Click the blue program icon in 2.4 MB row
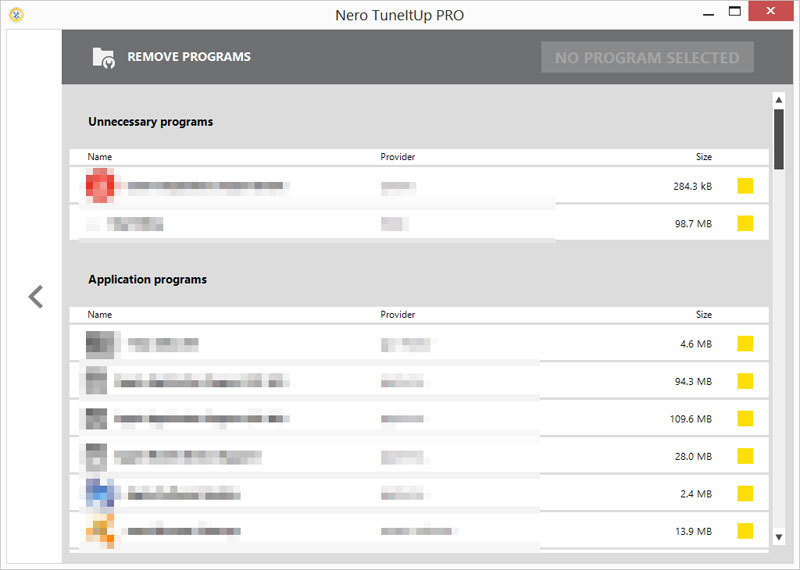The width and height of the screenshot is (800, 570). (x=101, y=493)
